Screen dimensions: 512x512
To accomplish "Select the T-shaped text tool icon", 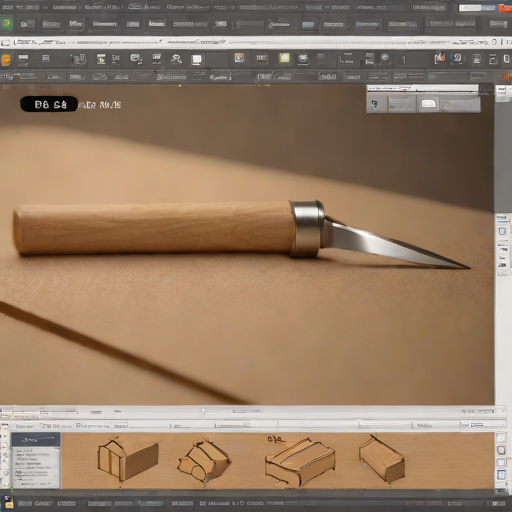I will pyautogui.click(x=101, y=59).
